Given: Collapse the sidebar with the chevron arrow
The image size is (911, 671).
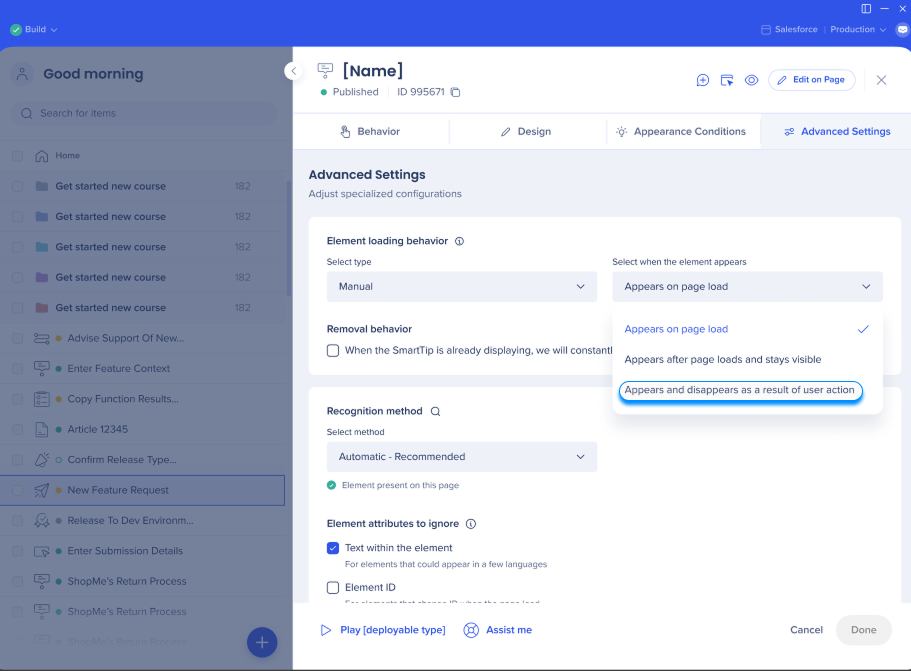Looking at the screenshot, I should point(293,71).
